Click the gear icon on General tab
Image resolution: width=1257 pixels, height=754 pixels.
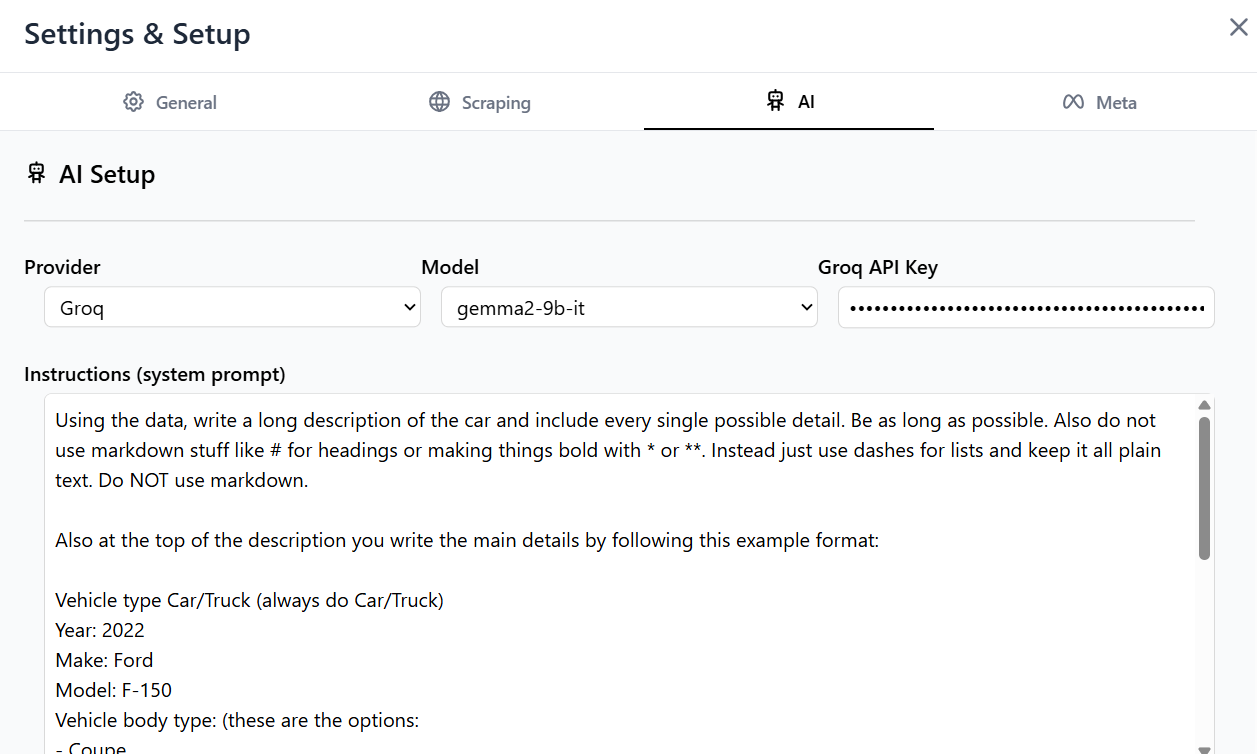[x=134, y=102]
